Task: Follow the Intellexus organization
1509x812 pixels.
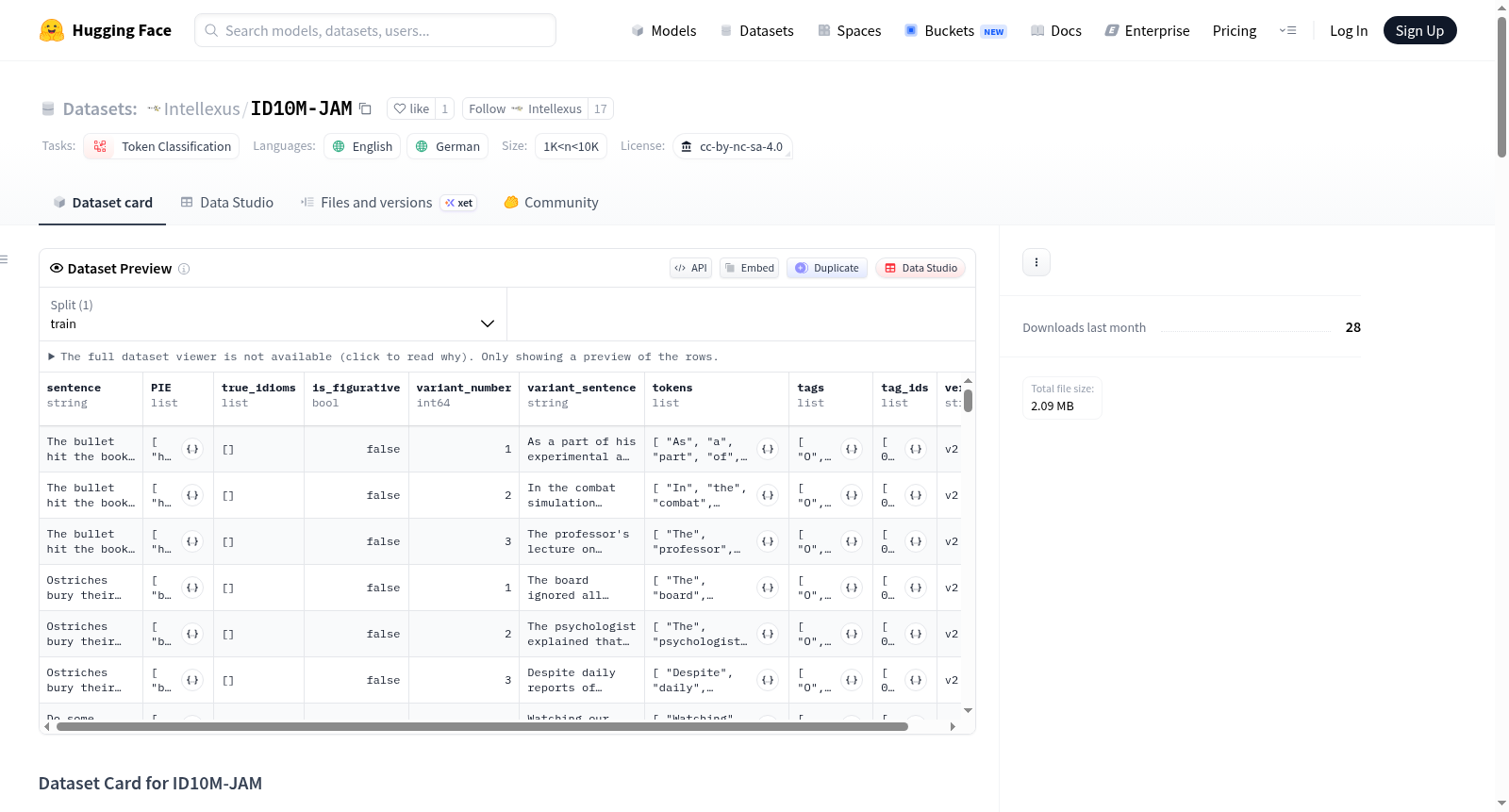Action: 525,108
